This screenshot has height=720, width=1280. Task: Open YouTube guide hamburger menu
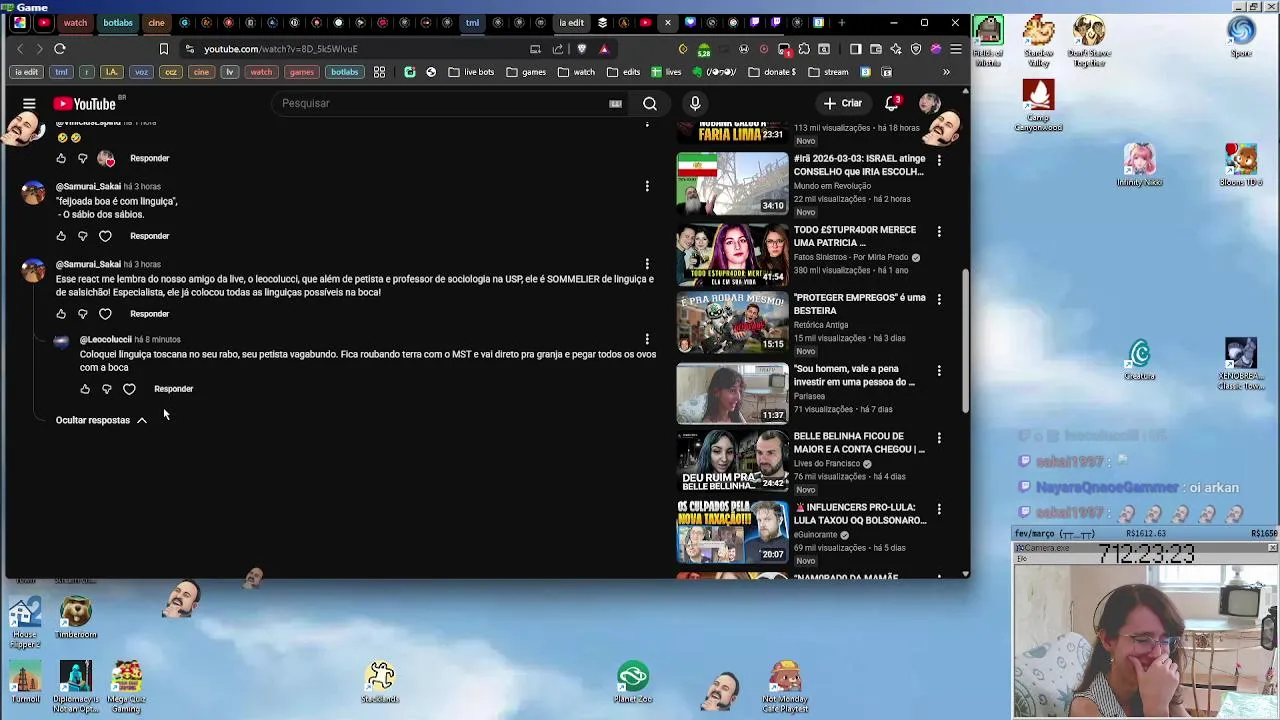[29, 103]
